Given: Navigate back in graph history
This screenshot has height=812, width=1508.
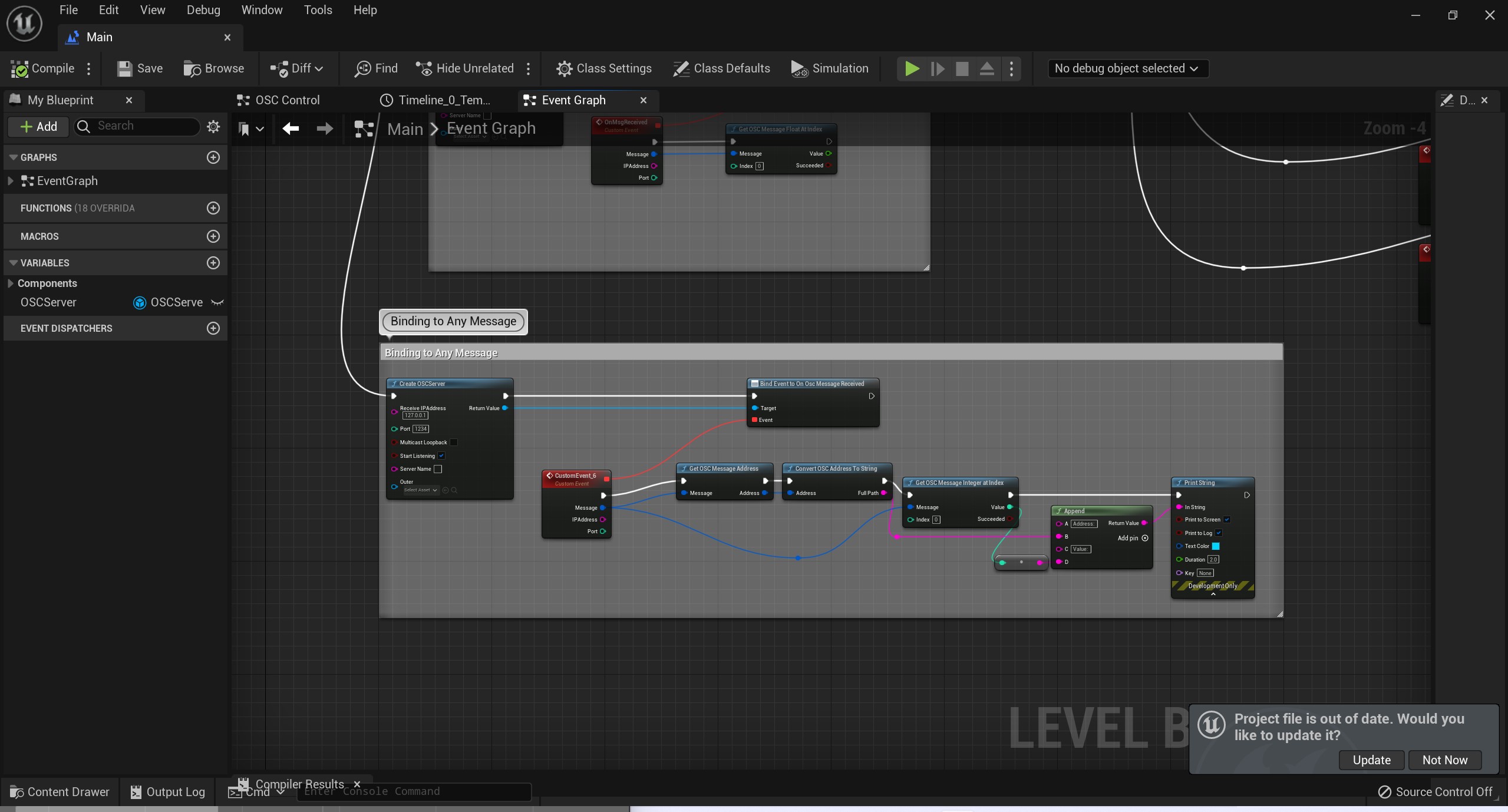Looking at the screenshot, I should [x=291, y=128].
